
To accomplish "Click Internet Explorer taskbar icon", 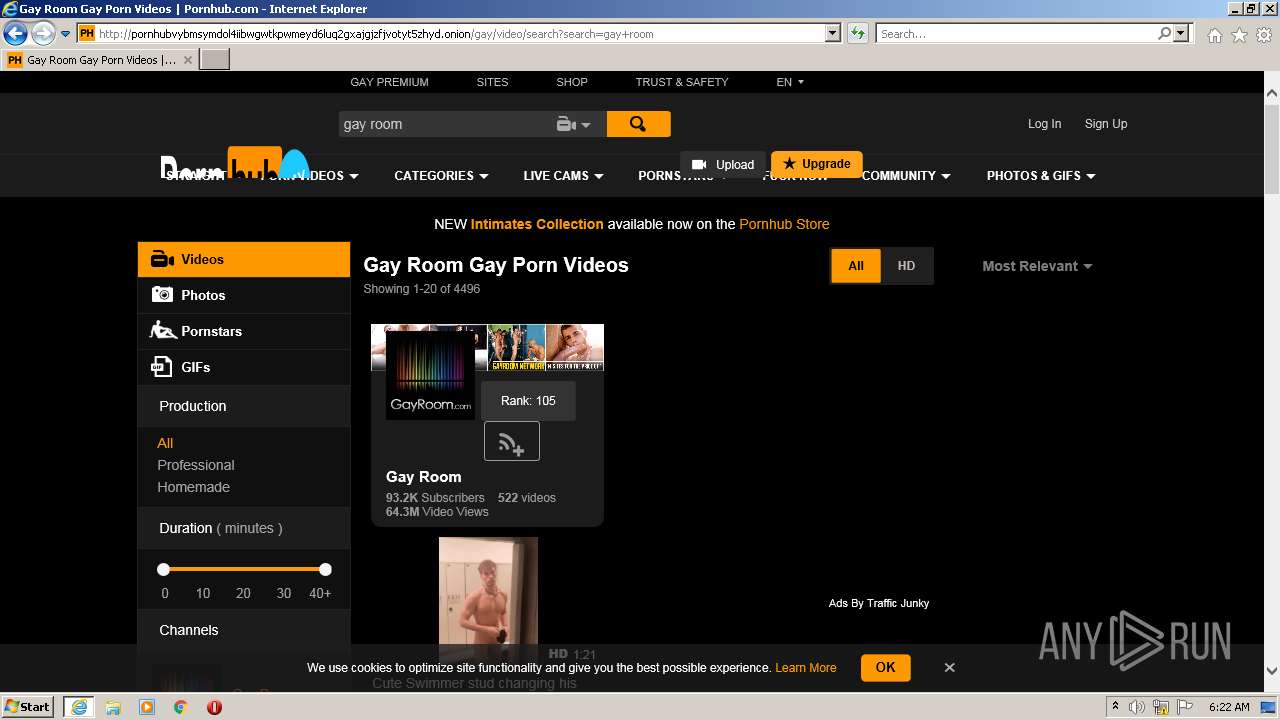I will [x=78, y=706].
